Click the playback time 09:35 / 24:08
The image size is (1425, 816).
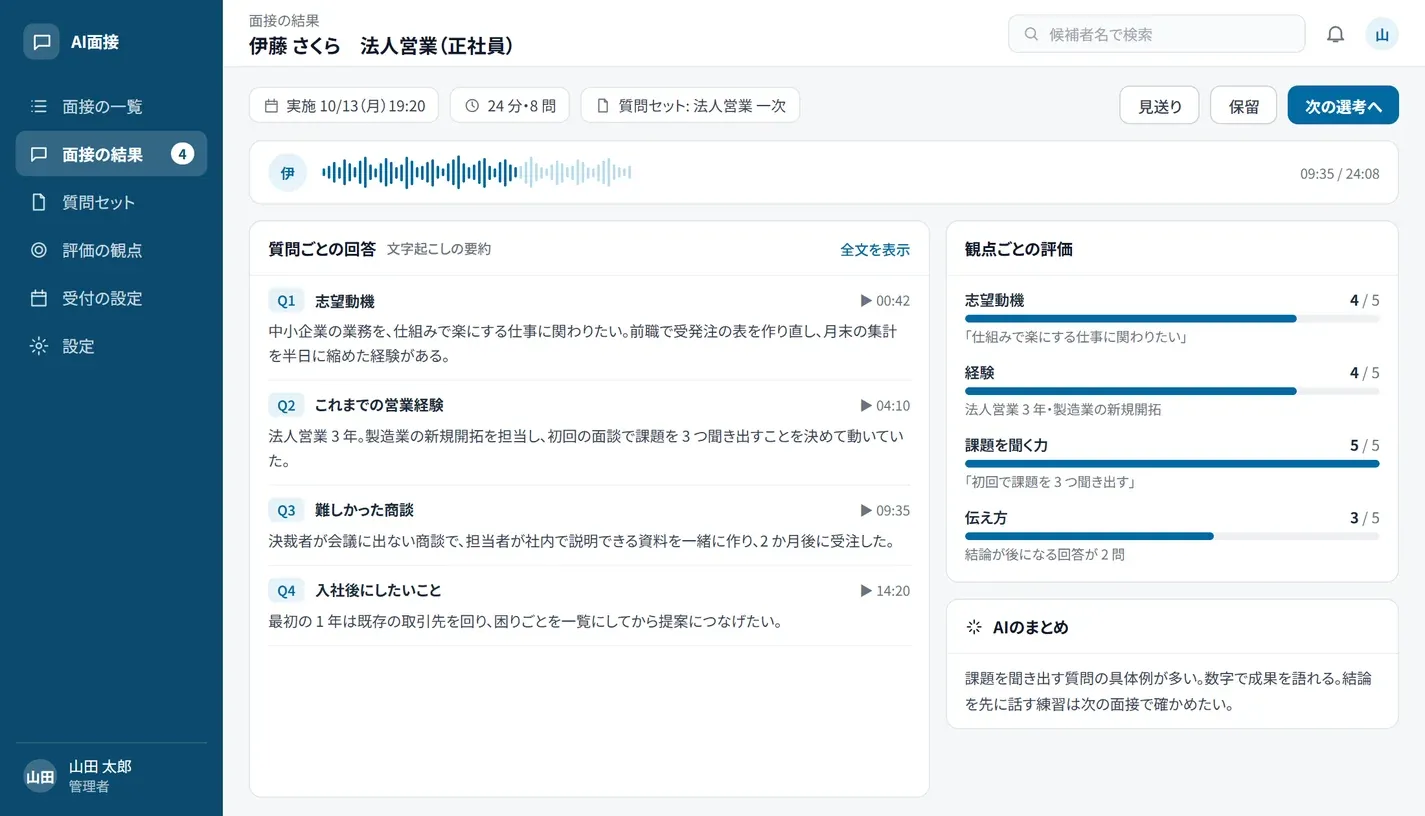pyautogui.click(x=1339, y=174)
